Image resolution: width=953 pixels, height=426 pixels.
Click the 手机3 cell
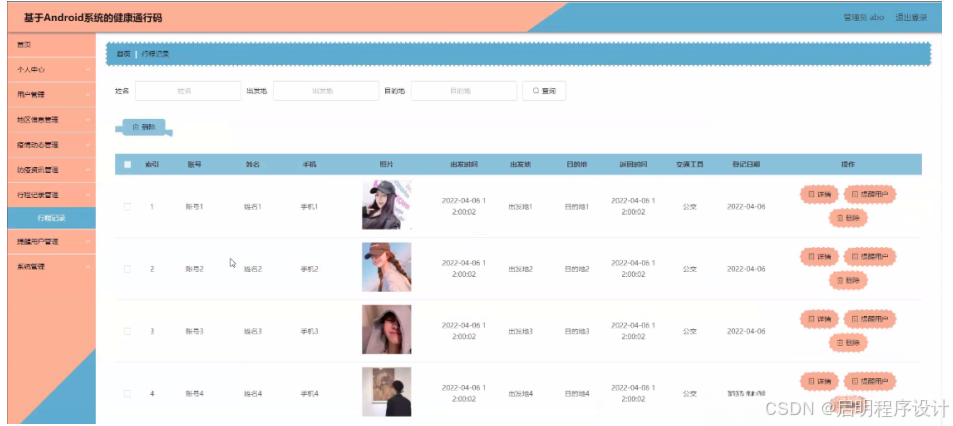click(x=309, y=331)
